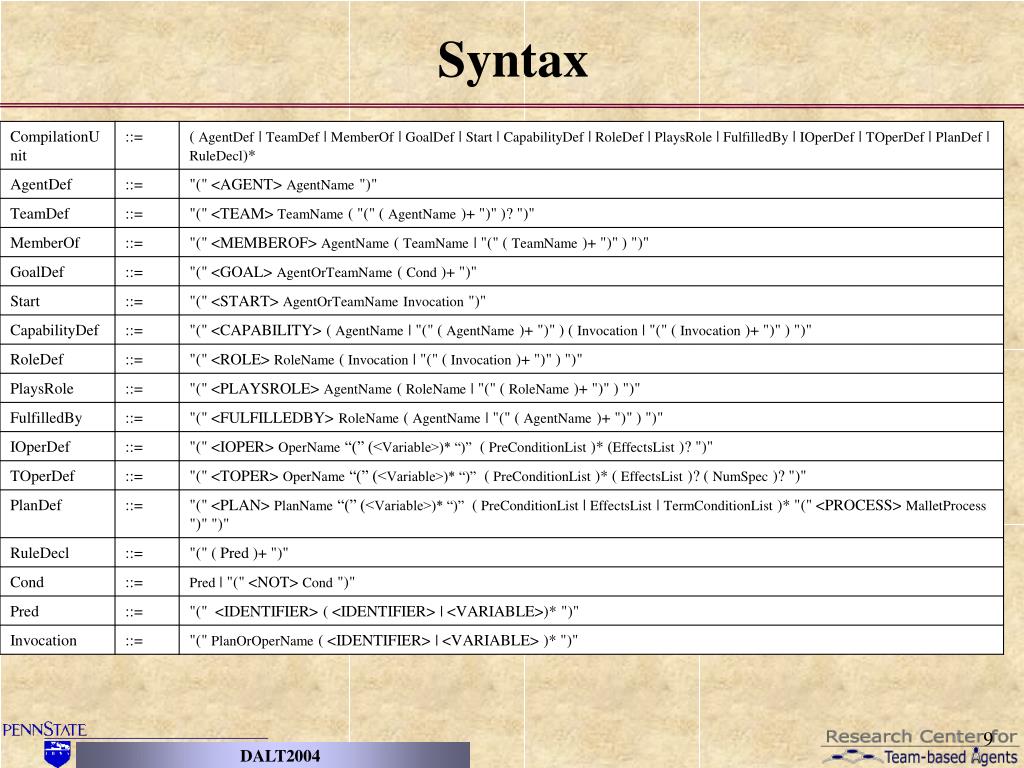Click the ::= symbol in the AgentDef row
This screenshot has width=1024, height=768.
click(134, 185)
